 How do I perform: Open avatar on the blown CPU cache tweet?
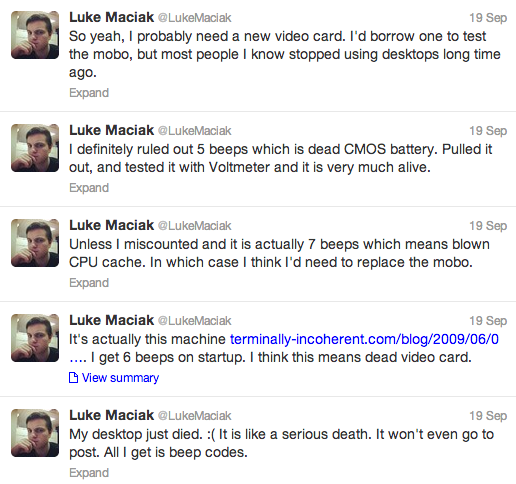coord(35,243)
